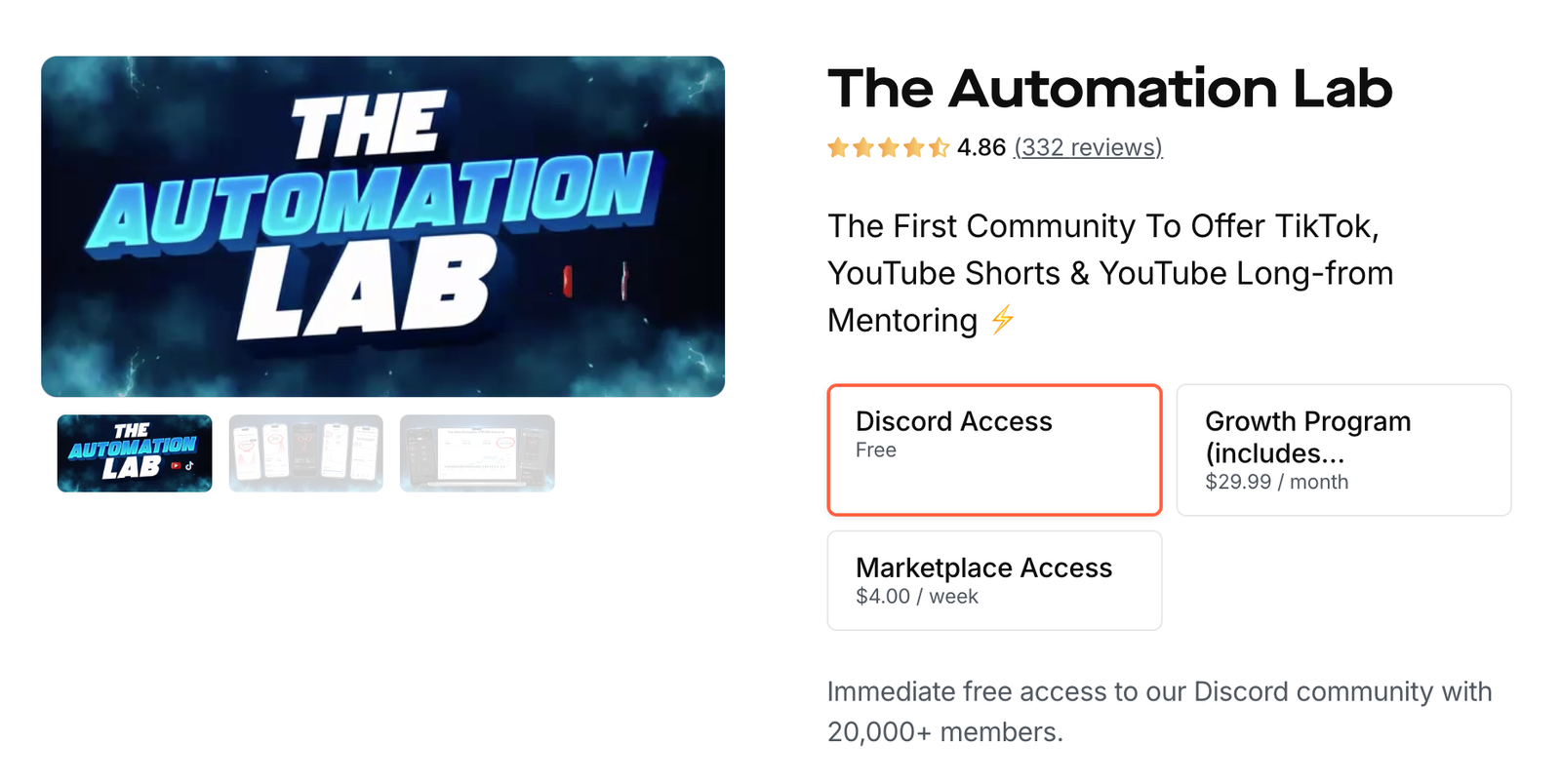Click the first gold star in the rating
The height and width of the screenshot is (784, 1561).
pos(839,147)
